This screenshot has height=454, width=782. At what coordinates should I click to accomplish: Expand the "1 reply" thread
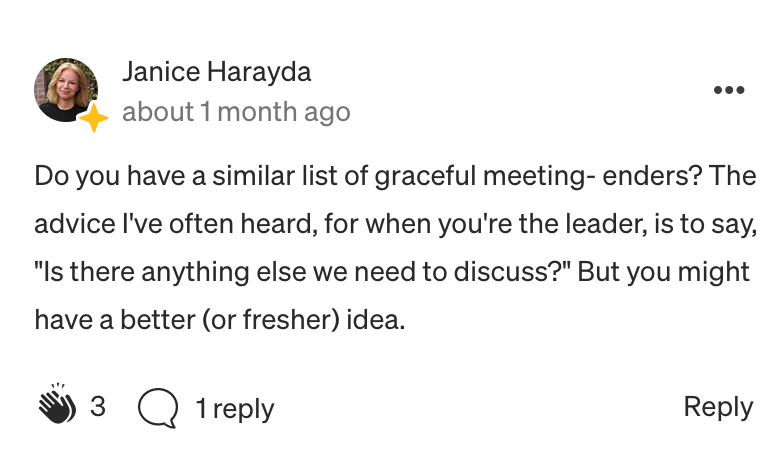tap(235, 409)
